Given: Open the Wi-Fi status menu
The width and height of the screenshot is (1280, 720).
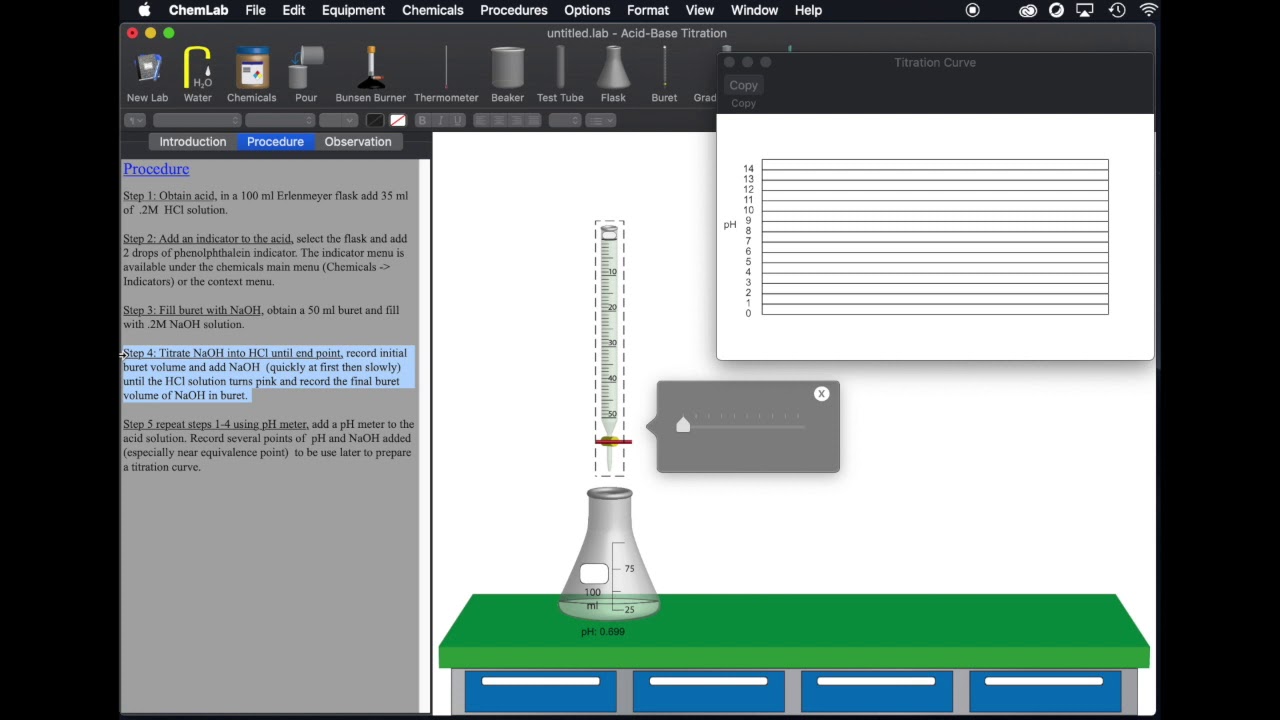Looking at the screenshot, I should [x=1149, y=10].
